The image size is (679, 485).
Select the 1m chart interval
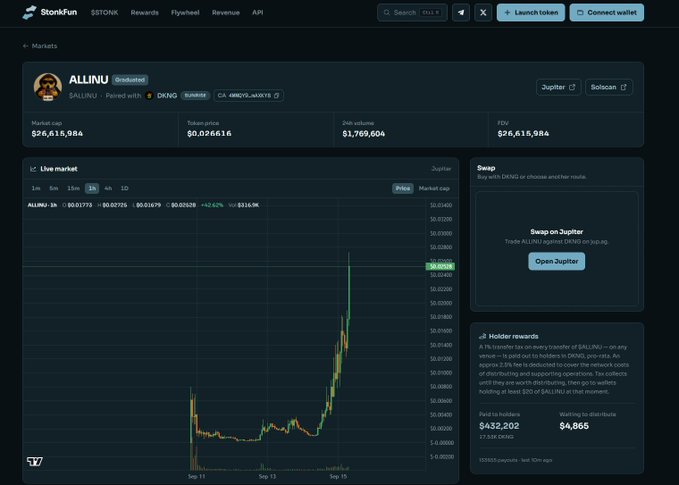[36, 188]
